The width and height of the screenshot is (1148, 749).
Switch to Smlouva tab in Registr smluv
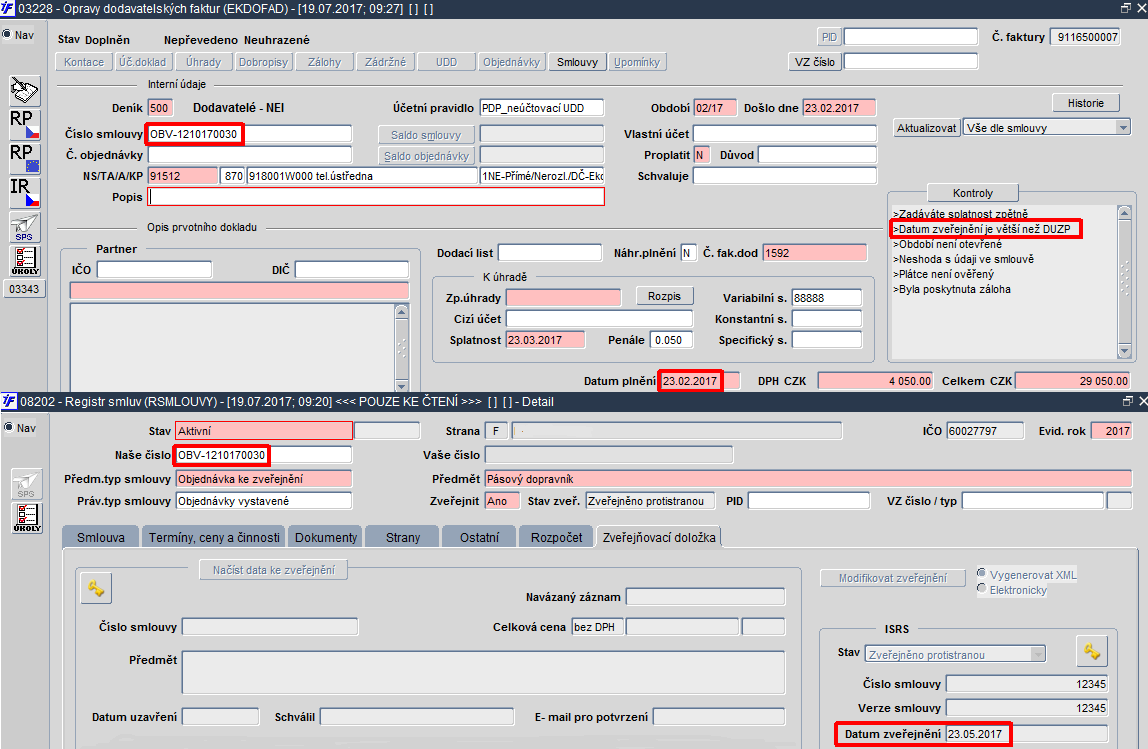pyautogui.click(x=101, y=537)
